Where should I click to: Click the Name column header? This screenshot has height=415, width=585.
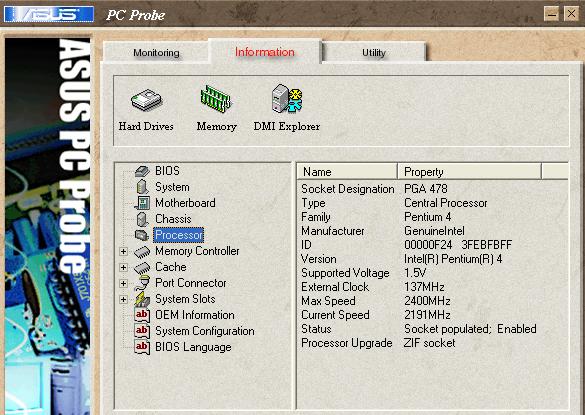pyautogui.click(x=347, y=172)
